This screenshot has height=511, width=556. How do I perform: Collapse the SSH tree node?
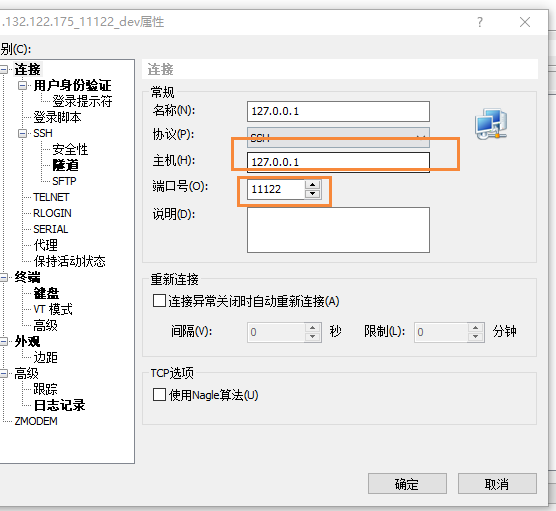(x=23, y=133)
